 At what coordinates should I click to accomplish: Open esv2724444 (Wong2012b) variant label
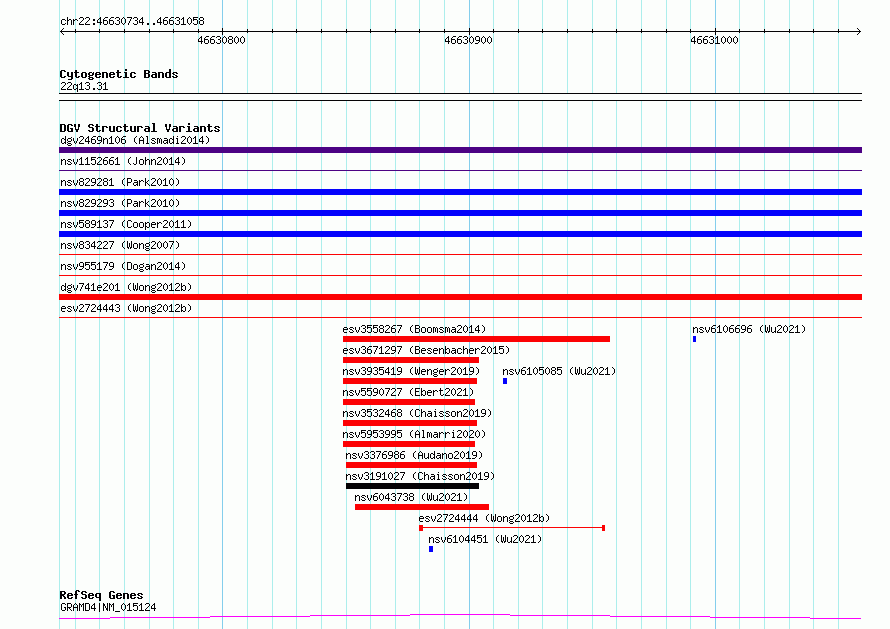(x=484, y=518)
